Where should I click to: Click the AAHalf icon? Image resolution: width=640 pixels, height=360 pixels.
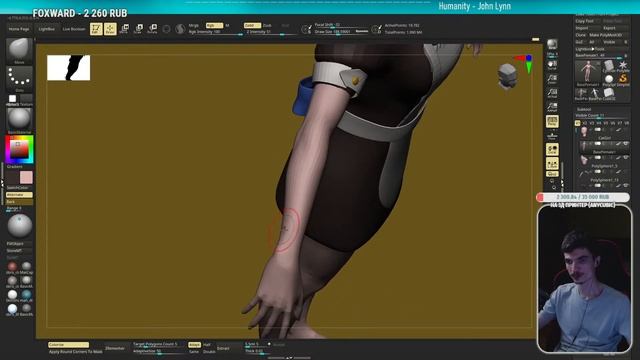(552, 107)
